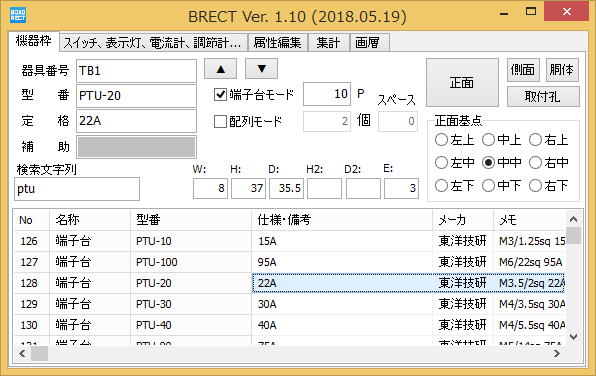Click the BRECT app icon in title bar
596x376 pixels.
tap(18, 16)
